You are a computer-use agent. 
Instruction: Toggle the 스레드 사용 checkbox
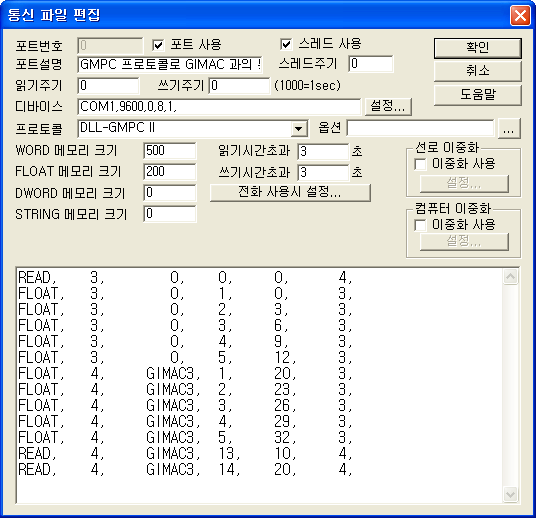pos(286,44)
